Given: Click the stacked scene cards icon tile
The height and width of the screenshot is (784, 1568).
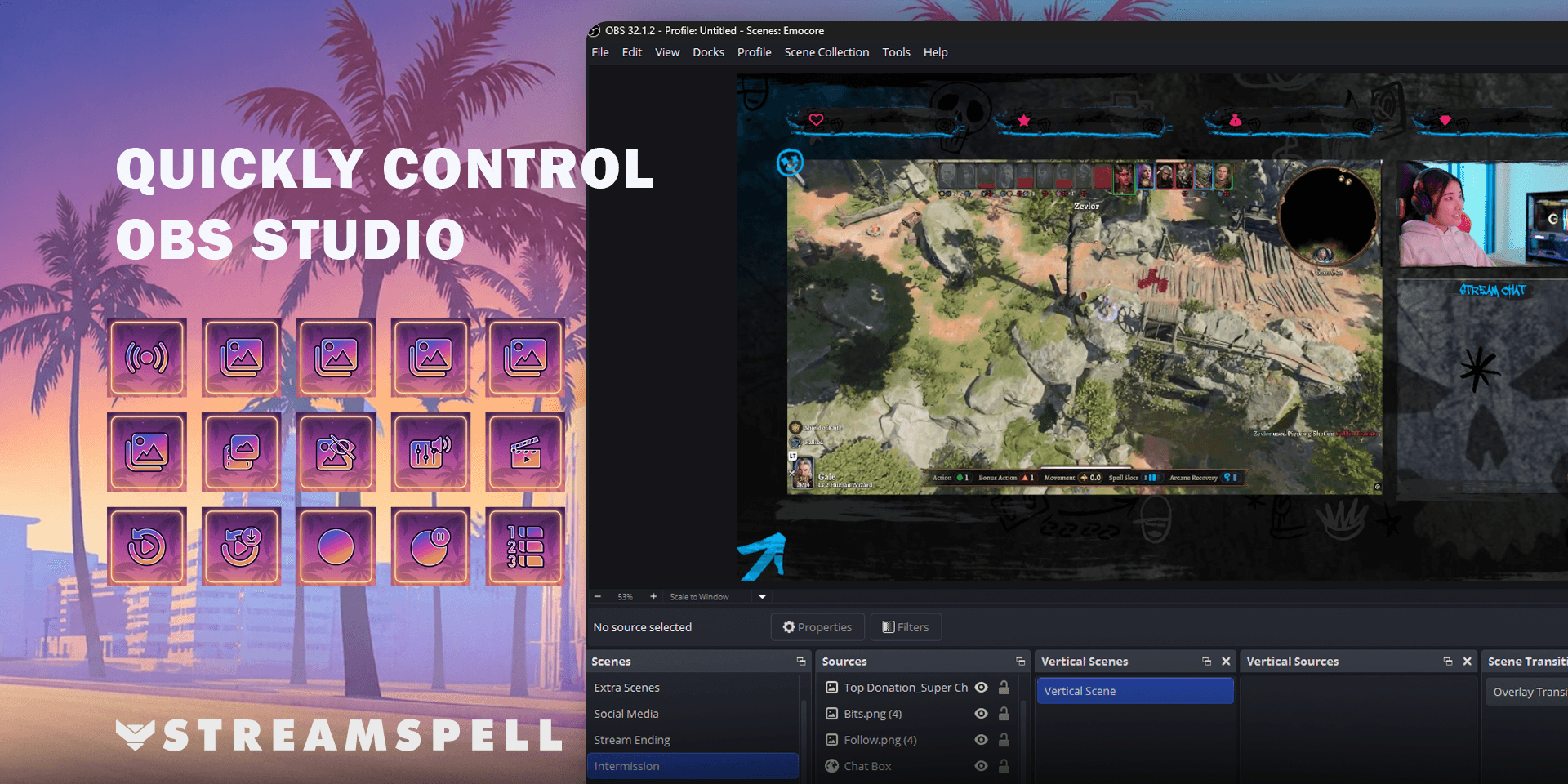Looking at the screenshot, I should [x=242, y=452].
